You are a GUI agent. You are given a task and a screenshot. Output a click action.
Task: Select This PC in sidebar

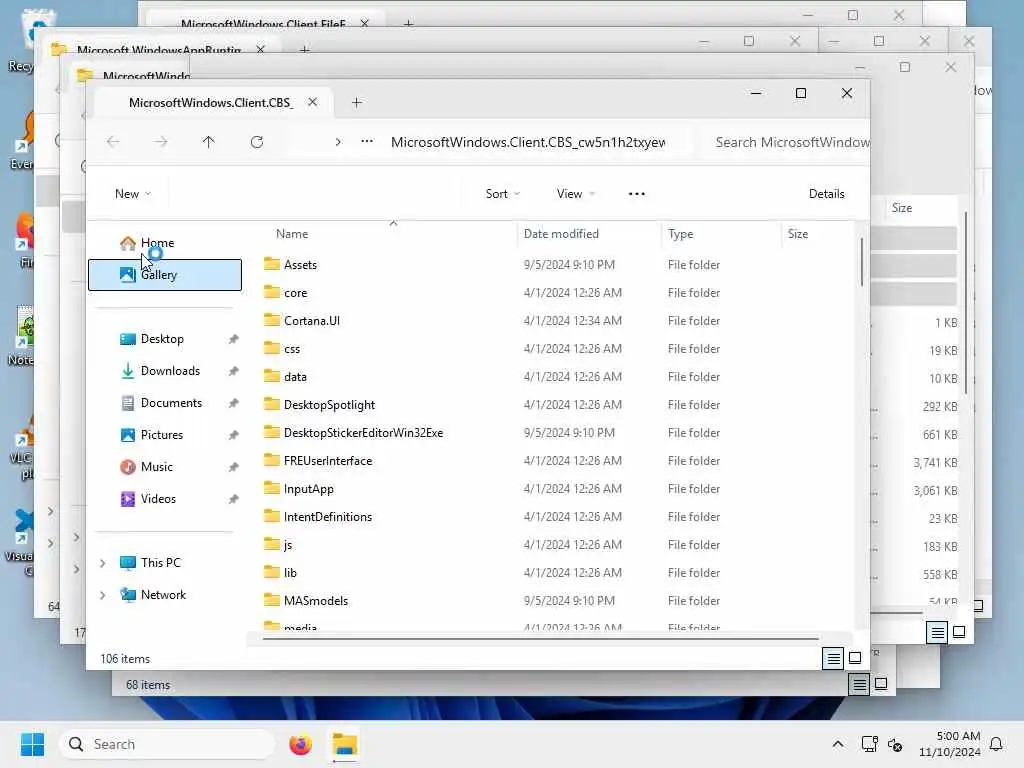(x=160, y=563)
